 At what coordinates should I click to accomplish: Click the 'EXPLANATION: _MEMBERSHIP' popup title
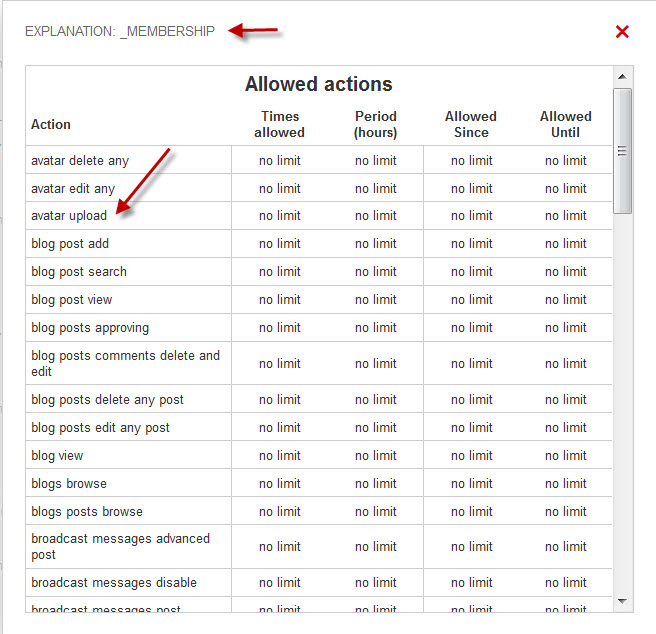pyautogui.click(x=120, y=31)
